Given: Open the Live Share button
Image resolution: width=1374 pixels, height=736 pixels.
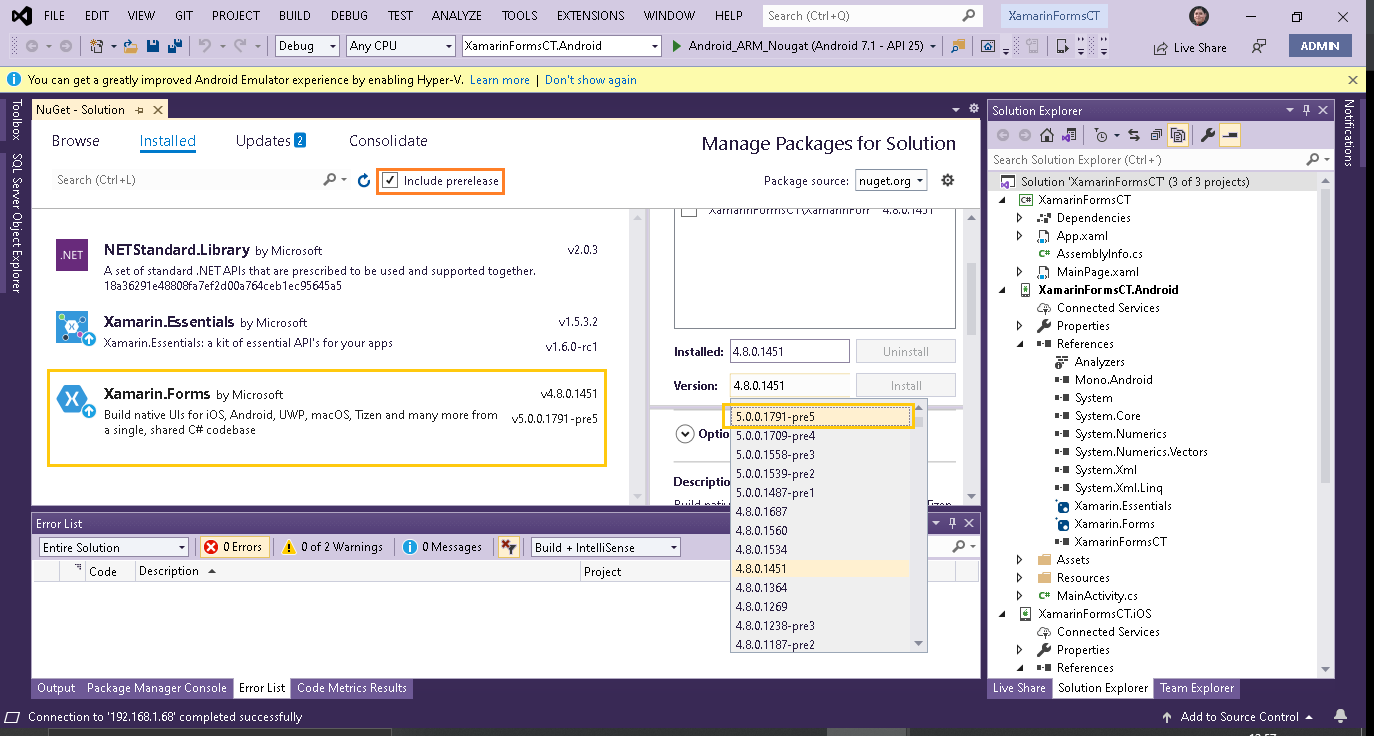Looking at the screenshot, I should pyautogui.click(x=1190, y=47).
